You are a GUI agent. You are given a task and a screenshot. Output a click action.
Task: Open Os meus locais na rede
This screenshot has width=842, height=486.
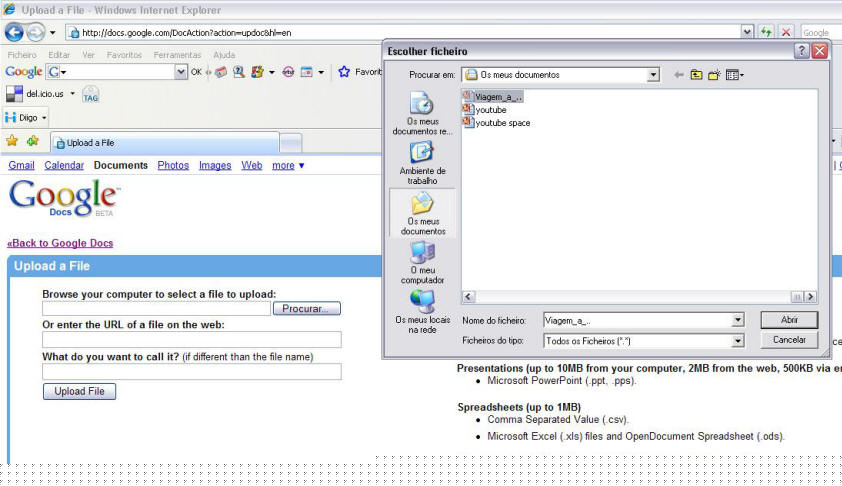tap(423, 312)
